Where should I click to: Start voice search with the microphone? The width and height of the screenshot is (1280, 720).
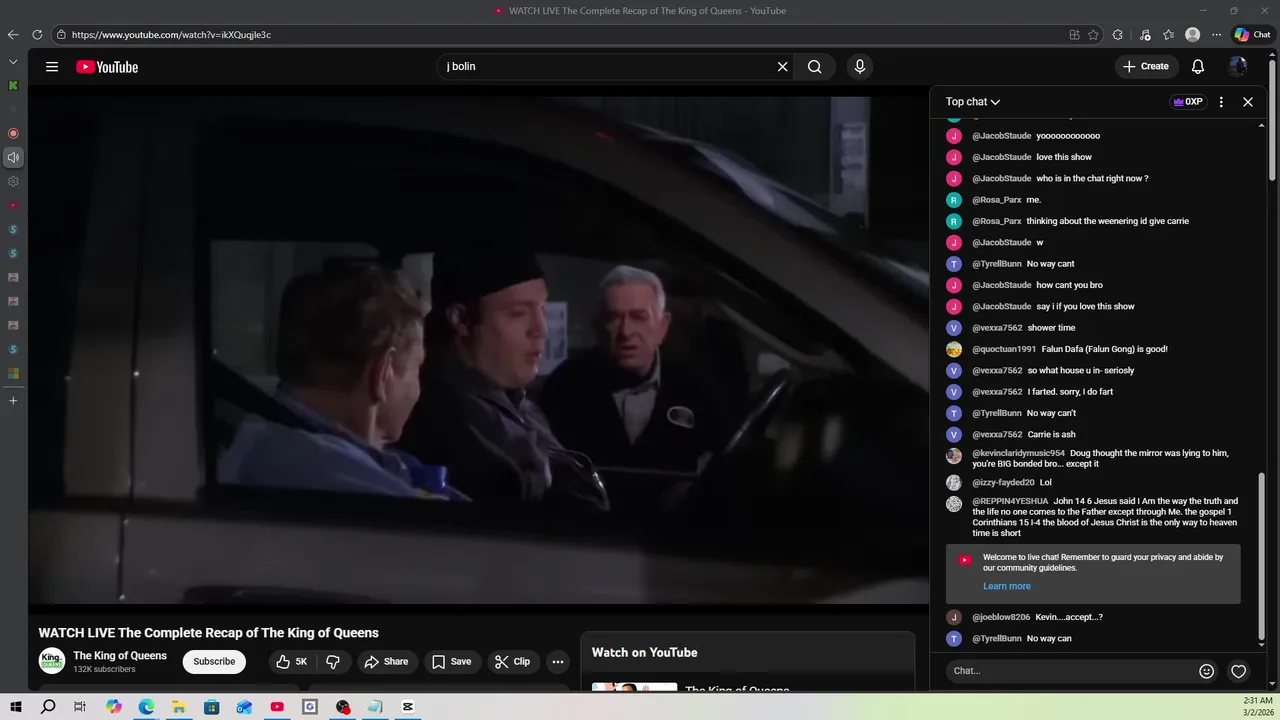[x=859, y=67]
